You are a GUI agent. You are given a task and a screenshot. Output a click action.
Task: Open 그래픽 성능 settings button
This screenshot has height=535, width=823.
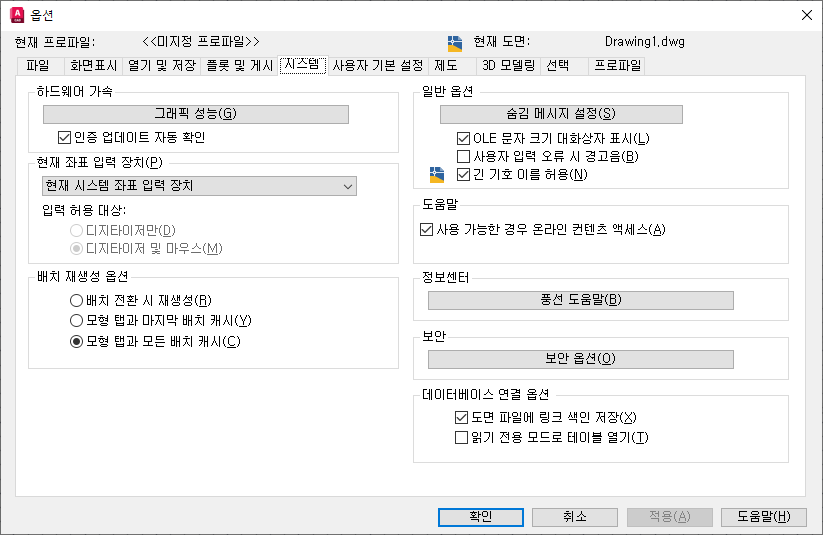click(x=196, y=114)
